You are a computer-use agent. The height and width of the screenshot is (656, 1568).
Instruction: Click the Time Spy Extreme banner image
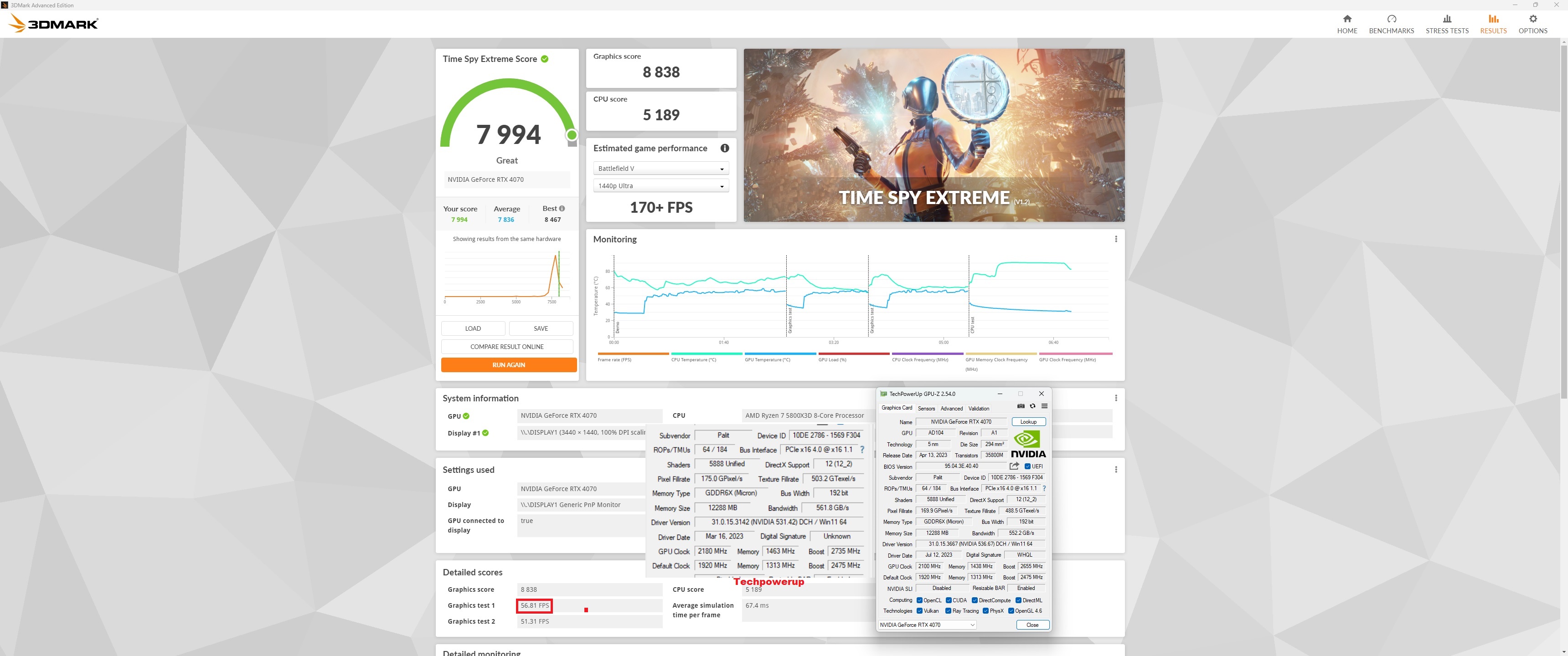(933, 135)
